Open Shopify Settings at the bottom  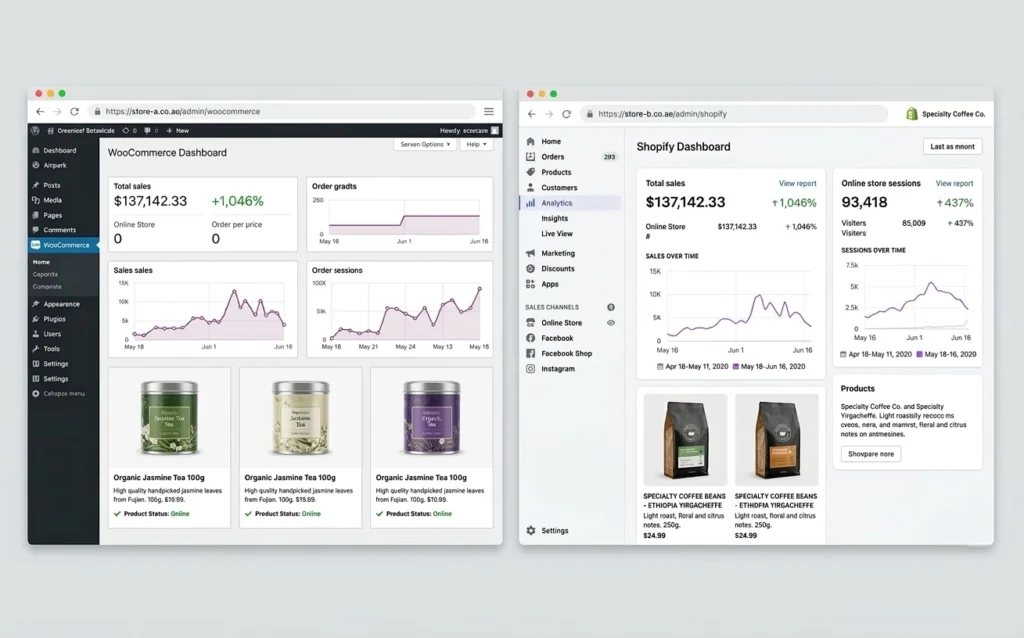(x=553, y=530)
